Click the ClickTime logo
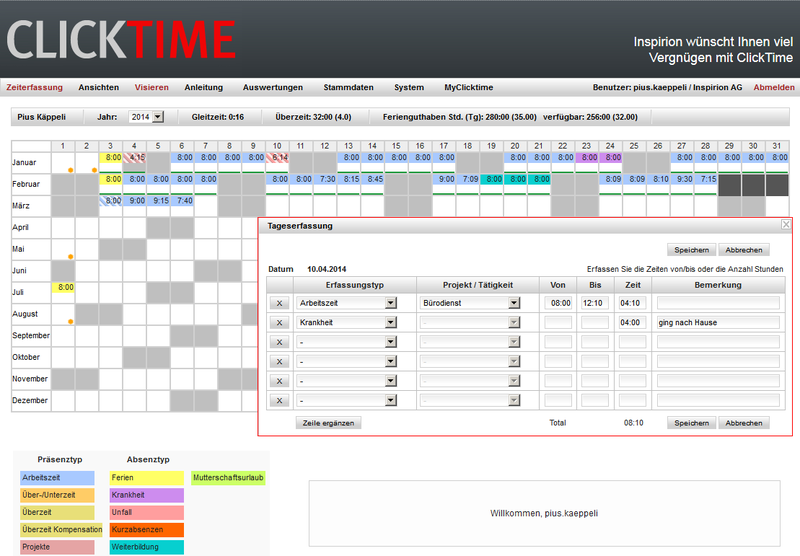The width and height of the screenshot is (800, 556). (121, 41)
